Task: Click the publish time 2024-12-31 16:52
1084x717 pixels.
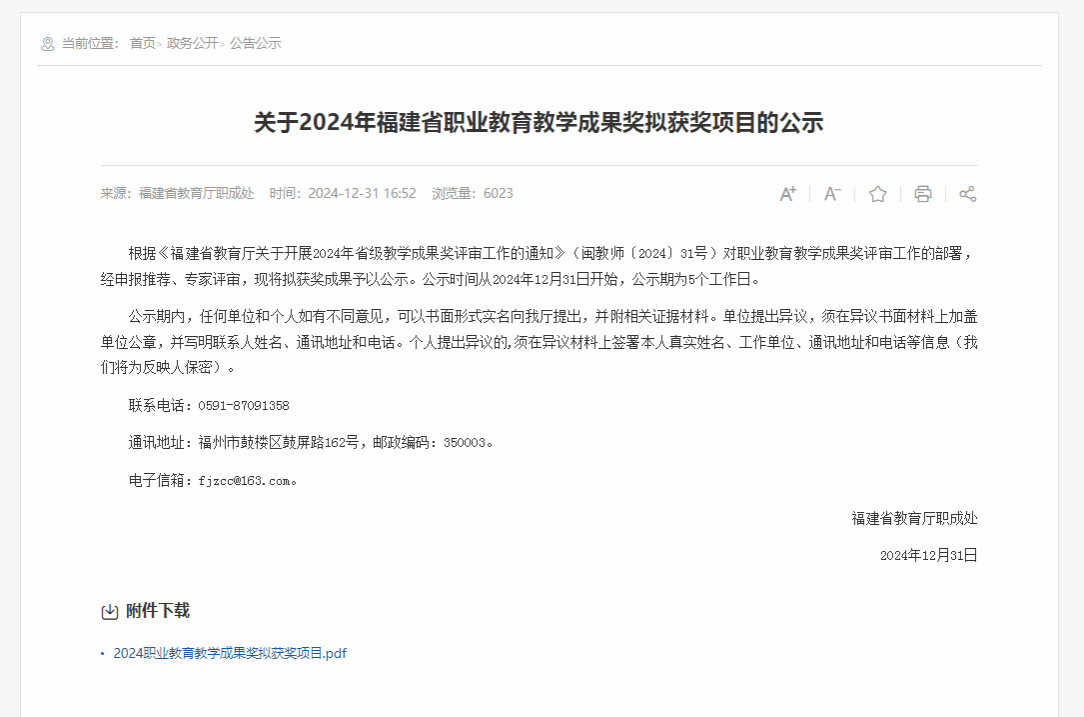Action: point(362,194)
